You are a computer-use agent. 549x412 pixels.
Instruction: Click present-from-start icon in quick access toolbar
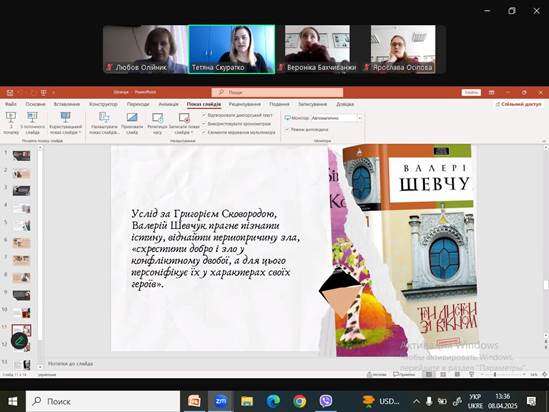[43, 92]
